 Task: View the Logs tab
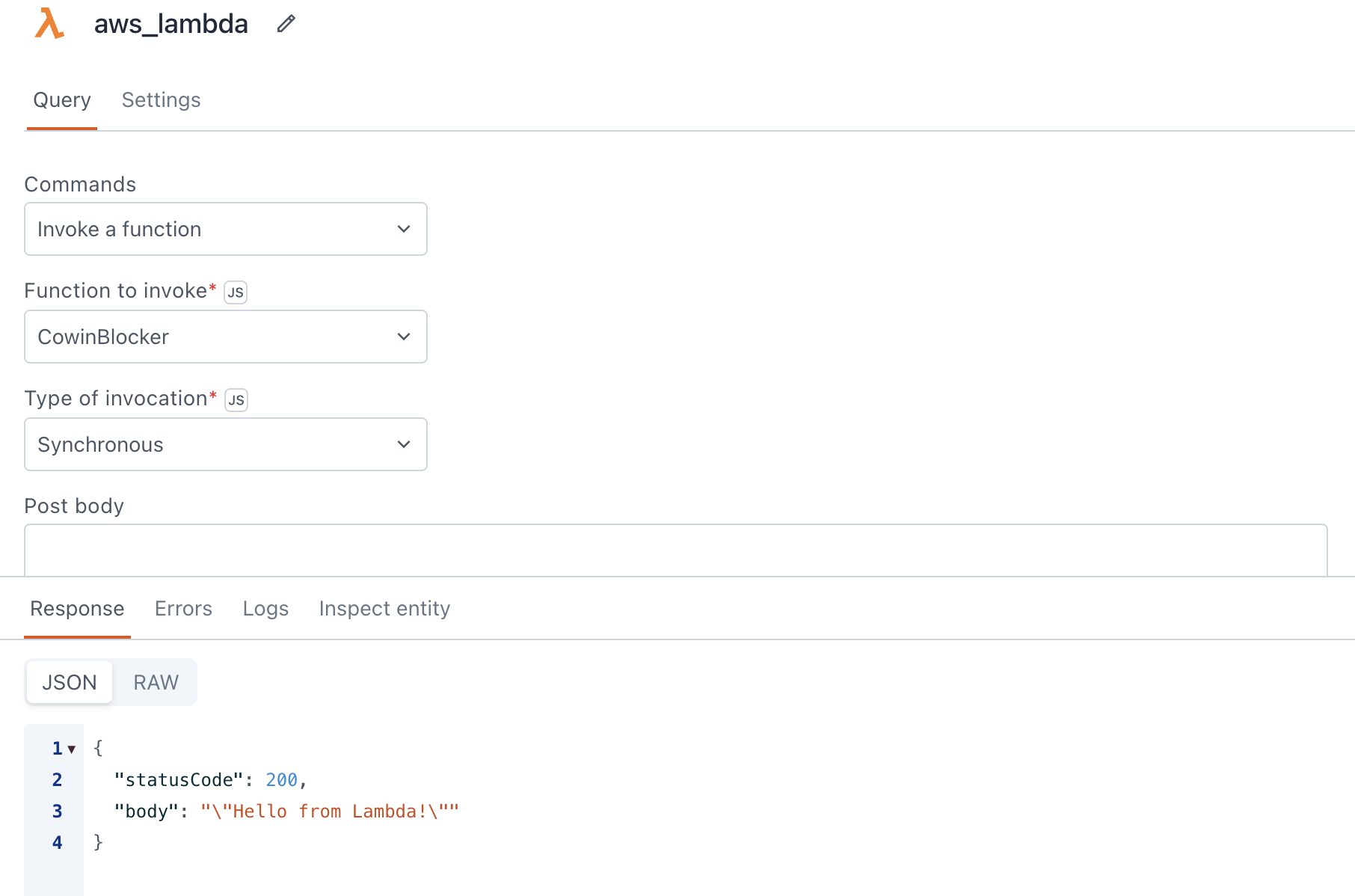point(265,608)
